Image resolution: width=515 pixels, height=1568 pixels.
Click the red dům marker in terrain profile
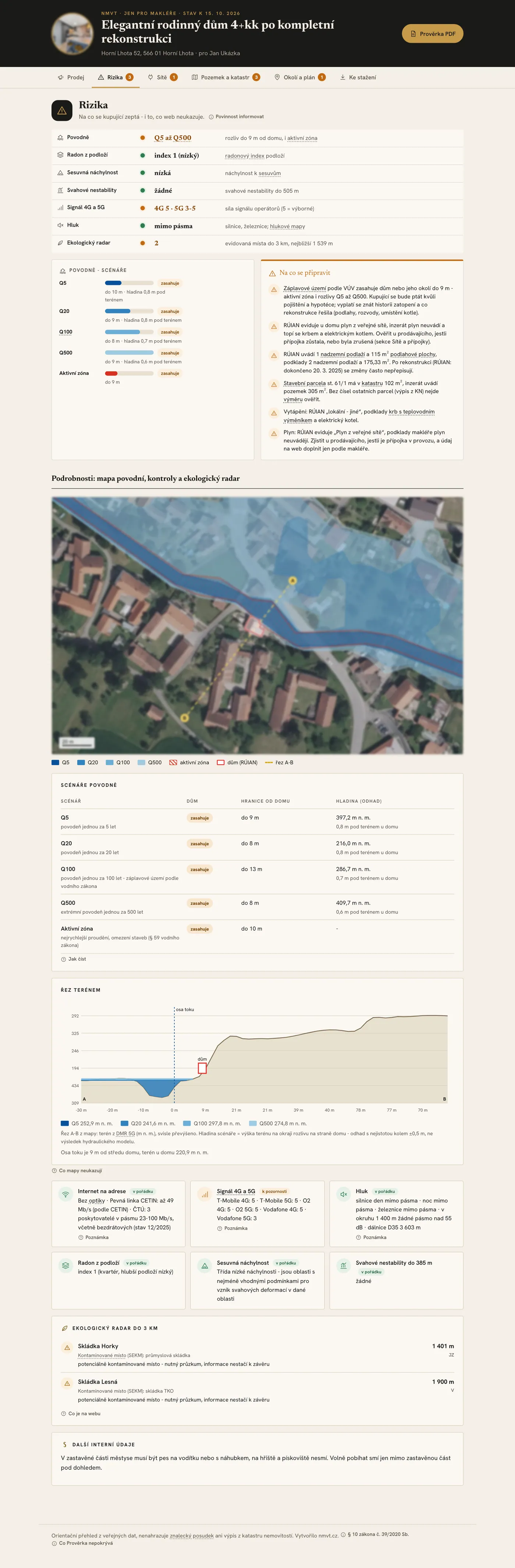click(x=202, y=1068)
